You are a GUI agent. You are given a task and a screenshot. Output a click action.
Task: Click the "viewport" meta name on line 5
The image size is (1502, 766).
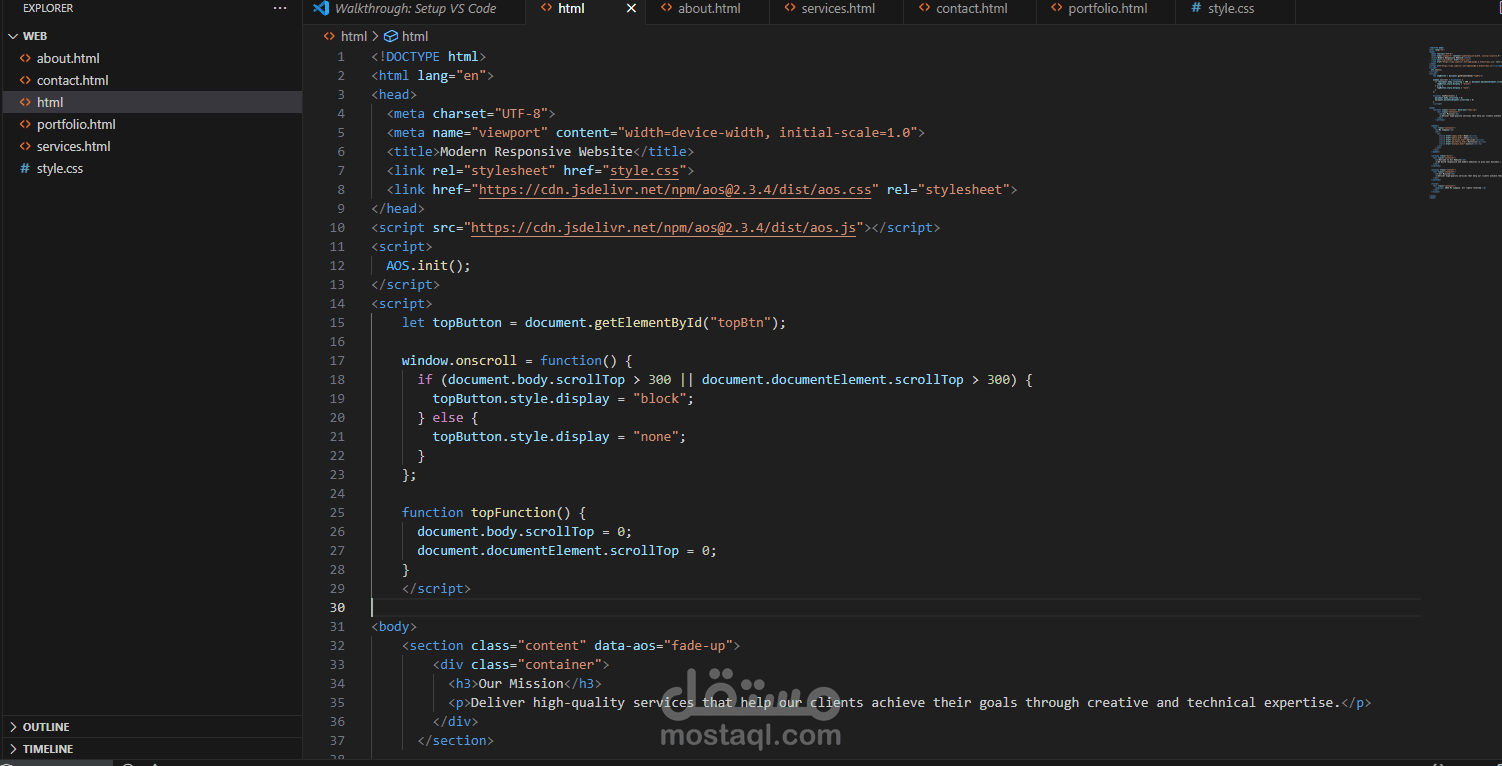coord(513,132)
